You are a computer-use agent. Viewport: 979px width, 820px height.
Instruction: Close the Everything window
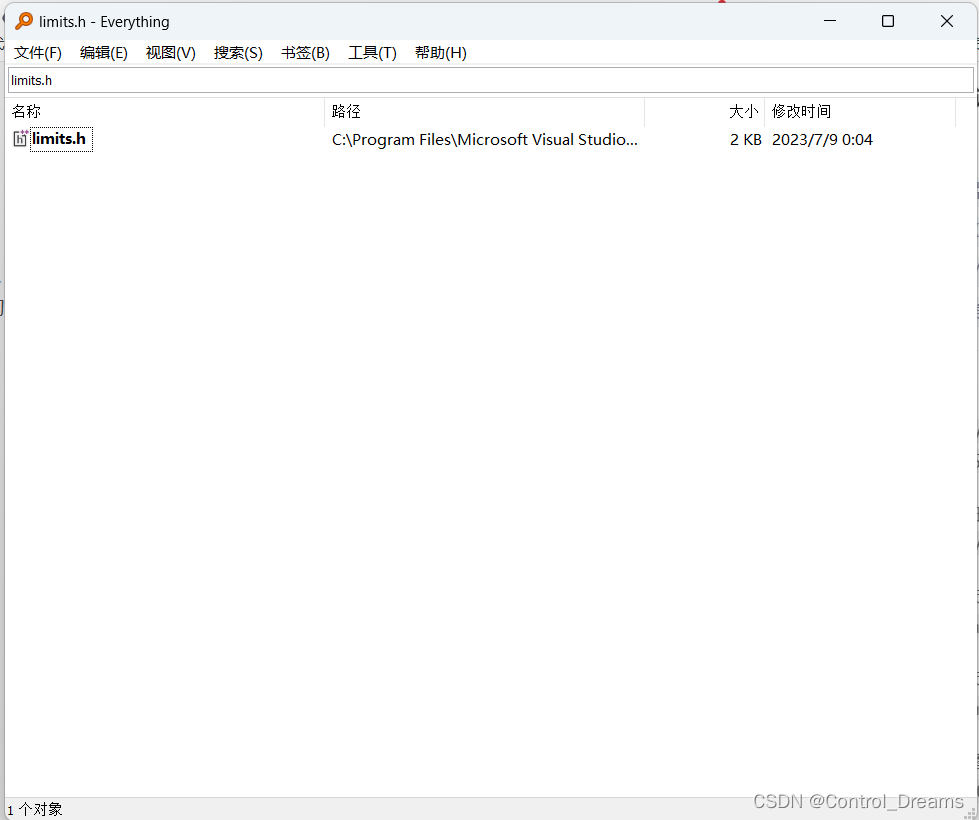pos(947,21)
